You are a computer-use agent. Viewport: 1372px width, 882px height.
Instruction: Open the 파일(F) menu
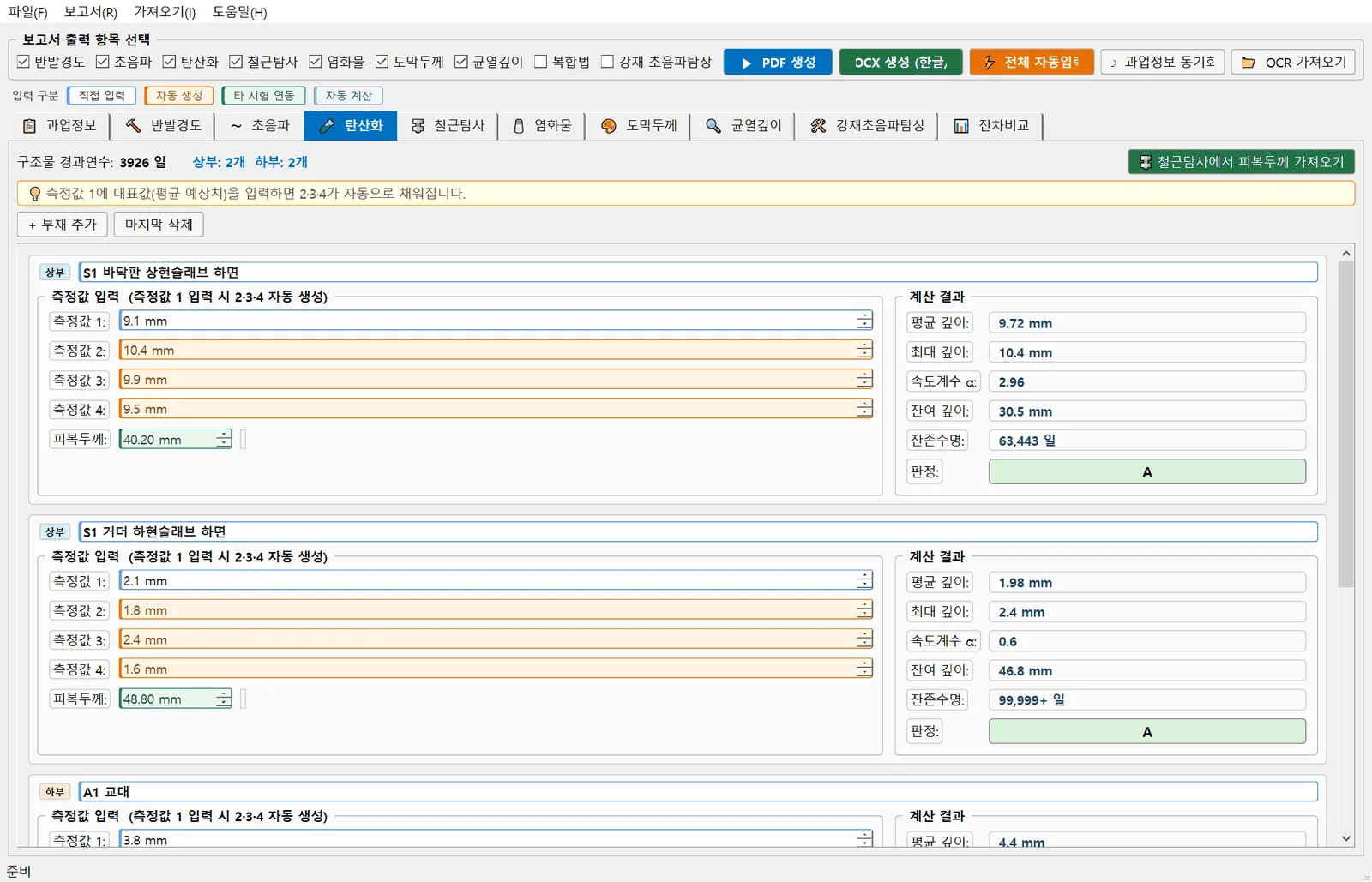pyautogui.click(x=27, y=12)
